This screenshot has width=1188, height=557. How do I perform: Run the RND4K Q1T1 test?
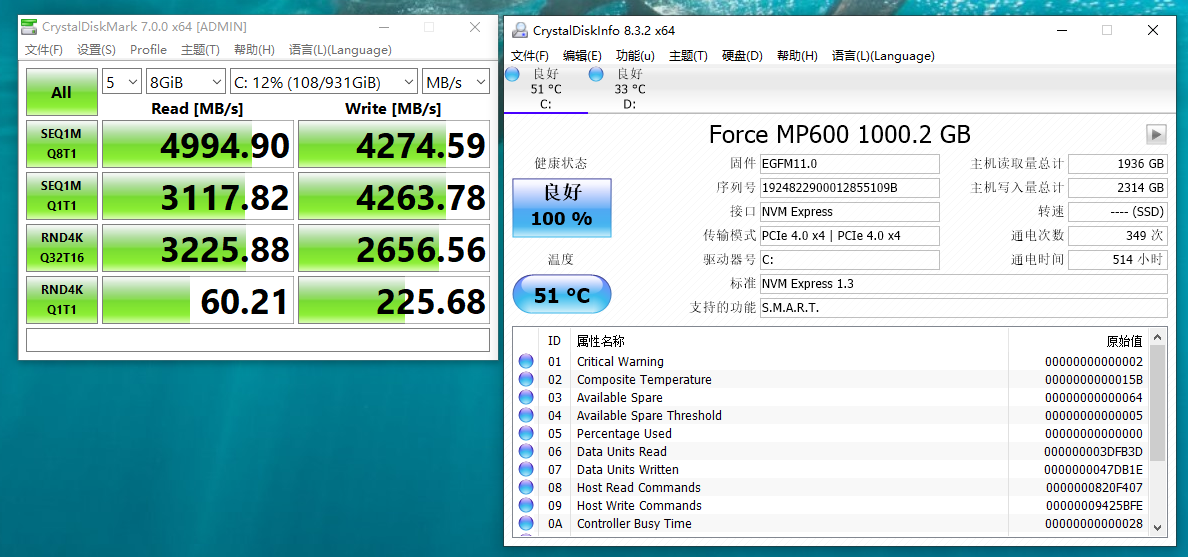point(61,299)
